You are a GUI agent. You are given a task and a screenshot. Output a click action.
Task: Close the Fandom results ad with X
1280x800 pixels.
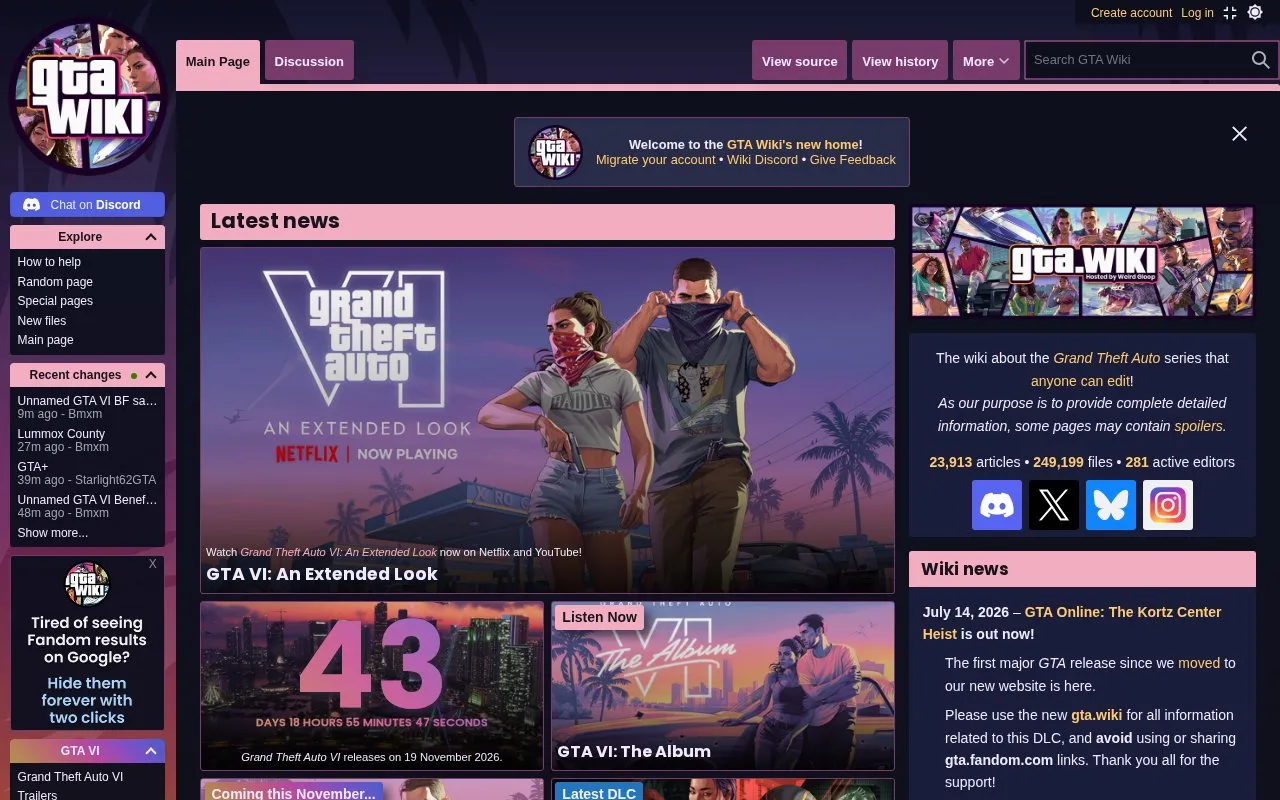click(153, 564)
